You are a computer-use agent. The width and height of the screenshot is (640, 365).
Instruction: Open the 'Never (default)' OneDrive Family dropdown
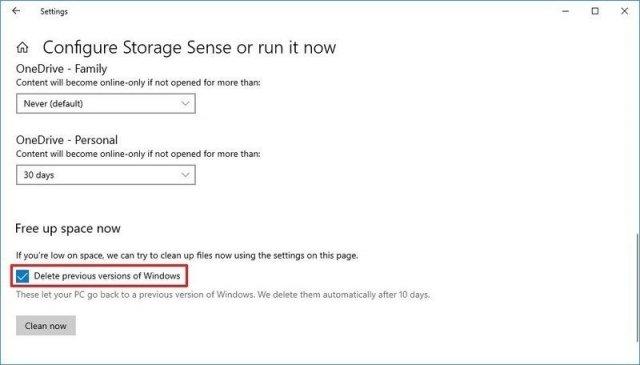tap(106, 104)
